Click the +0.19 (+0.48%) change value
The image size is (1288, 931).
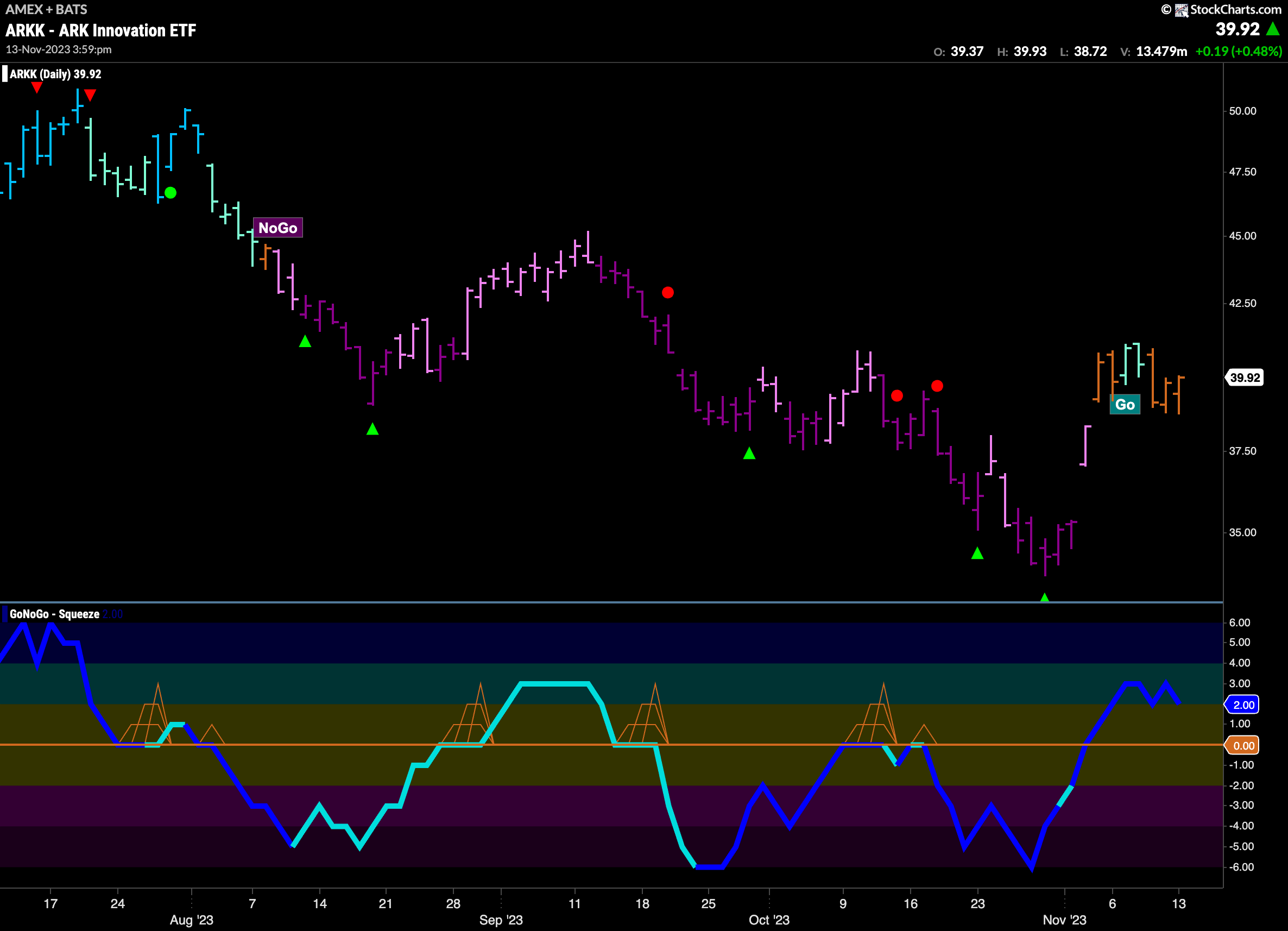click(1239, 52)
